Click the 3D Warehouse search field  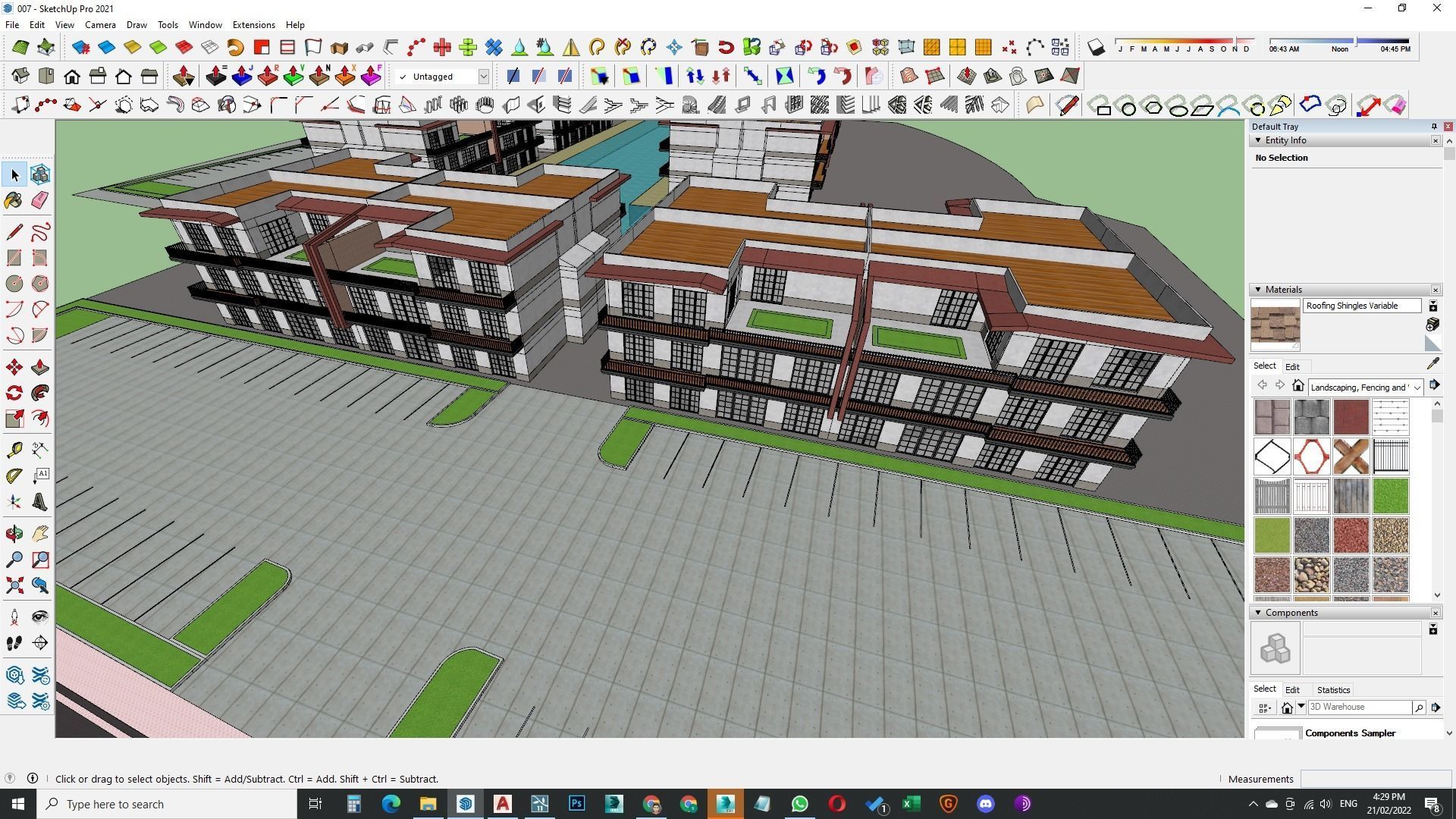[x=1359, y=707]
